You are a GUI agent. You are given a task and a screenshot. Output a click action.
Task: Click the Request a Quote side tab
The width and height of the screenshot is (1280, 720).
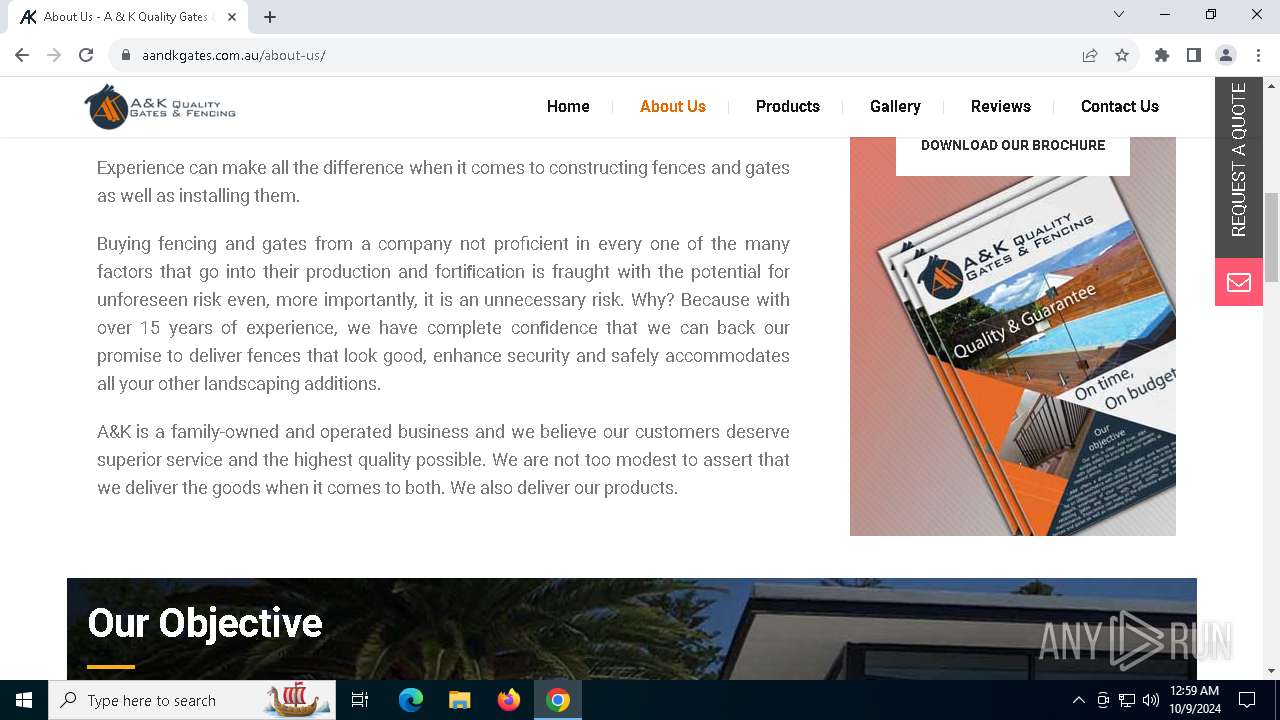click(x=1239, y=167)
